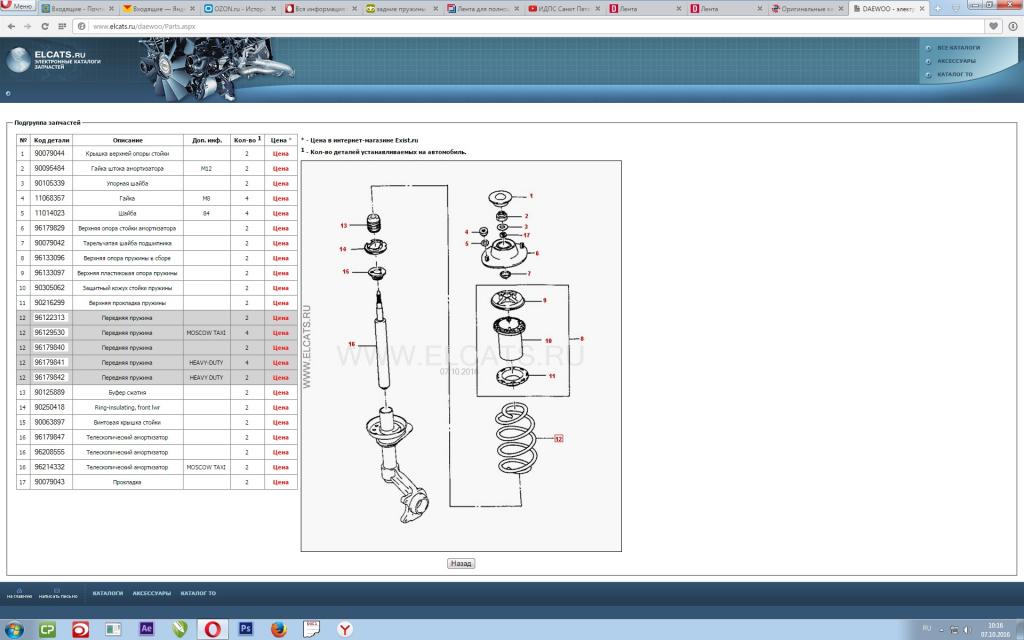Launch Photoshop from the taskbar
The width and height of the screenshot is (1024, 640).
click(x=245, y=628)
